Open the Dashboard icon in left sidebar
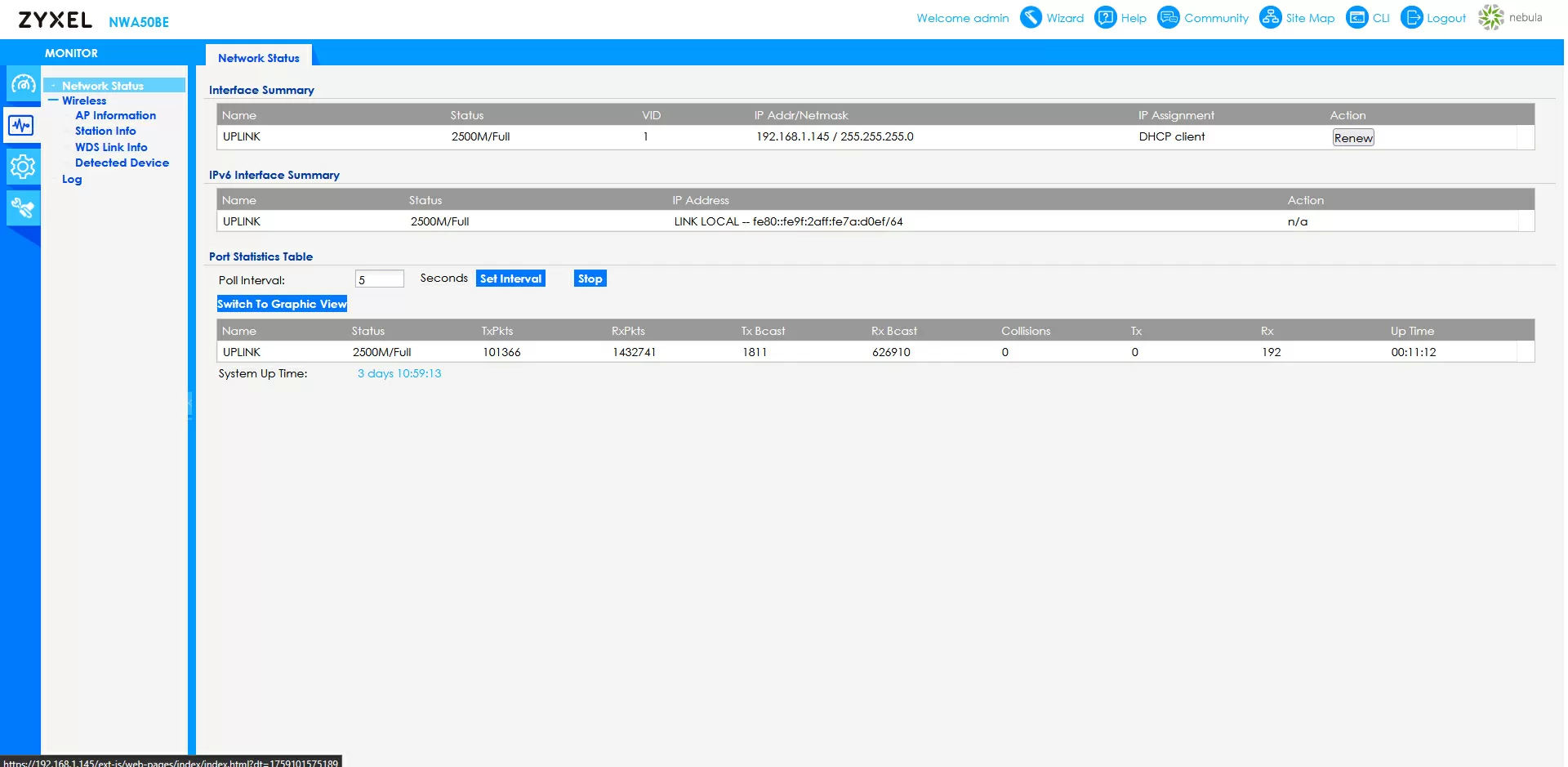1568x767 pixels. [x=22, y=84]
